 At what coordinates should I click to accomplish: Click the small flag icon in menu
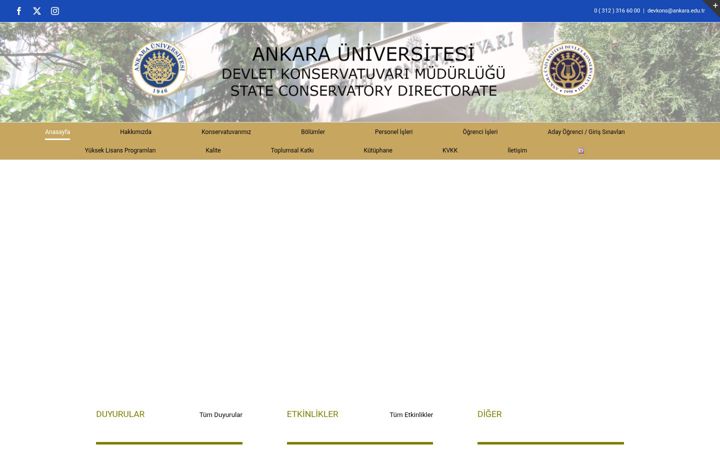click(x=581, y=151)
